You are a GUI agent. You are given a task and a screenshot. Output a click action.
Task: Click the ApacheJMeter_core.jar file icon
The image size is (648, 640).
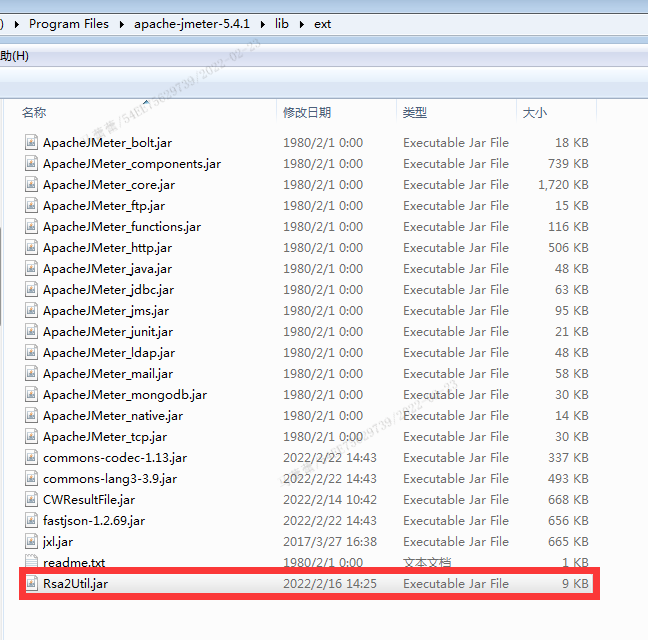click(31, 184)
